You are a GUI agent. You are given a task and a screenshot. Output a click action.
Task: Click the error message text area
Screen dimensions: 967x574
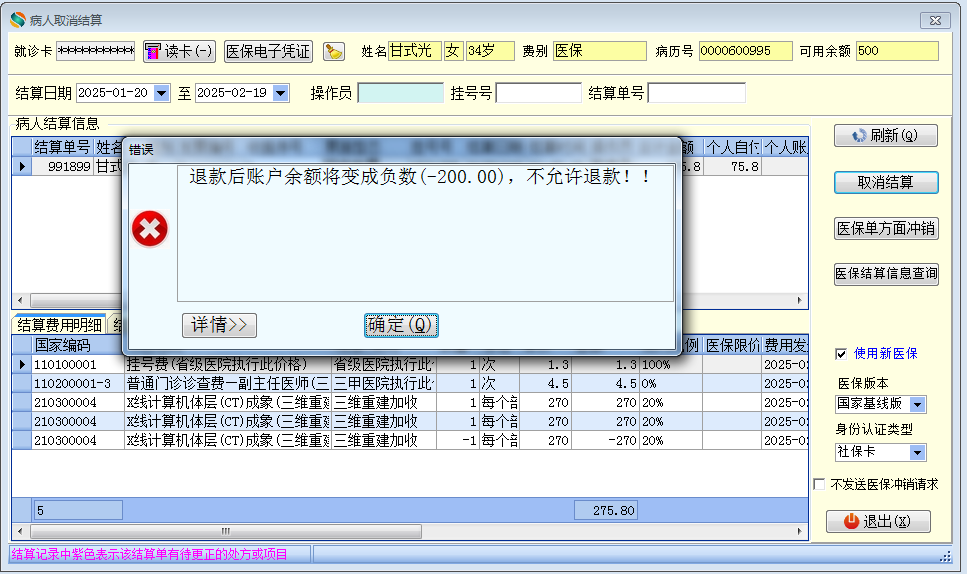point(426,233)
